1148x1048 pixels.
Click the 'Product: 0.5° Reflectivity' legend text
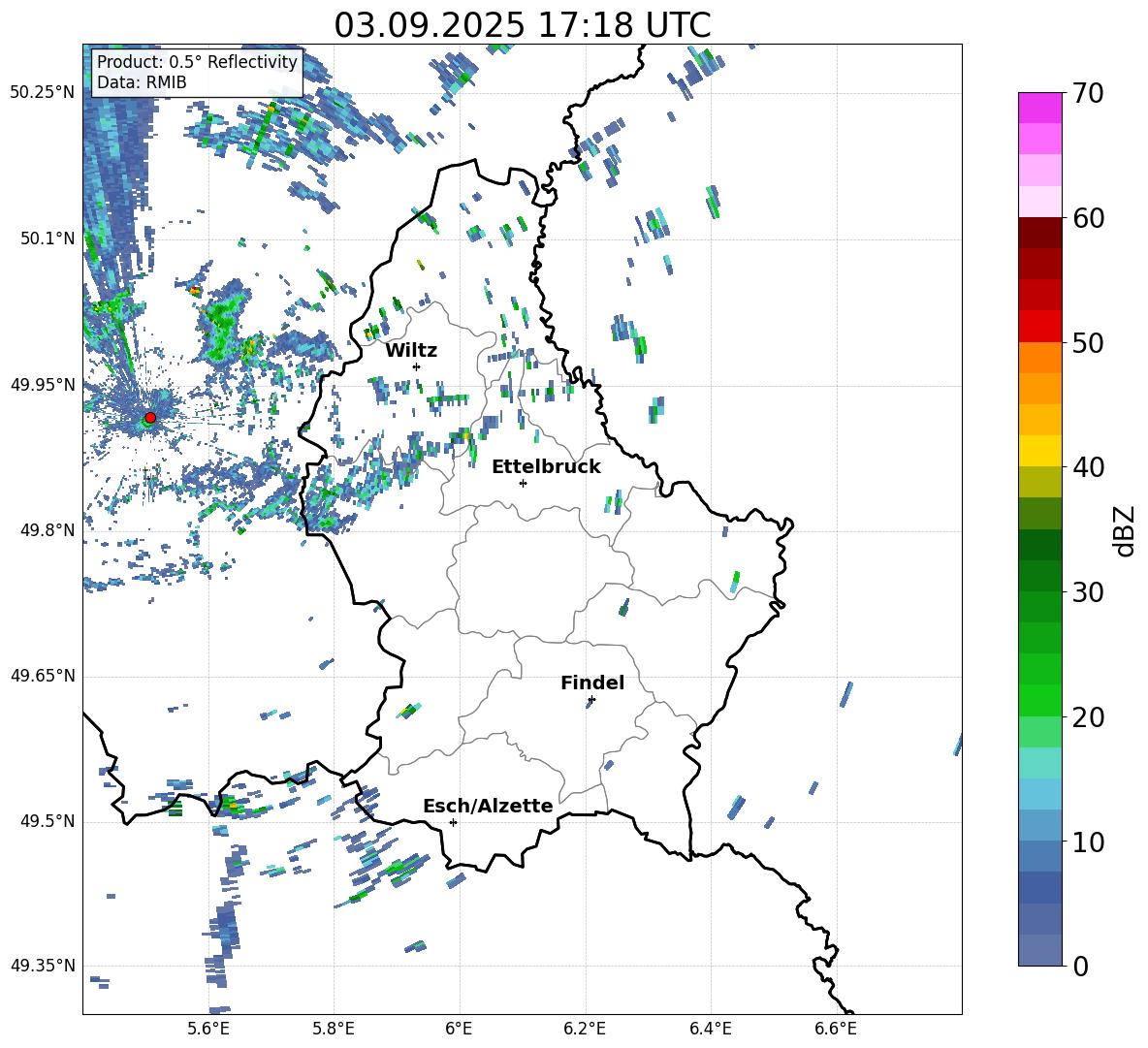click(x=197, y=61)
